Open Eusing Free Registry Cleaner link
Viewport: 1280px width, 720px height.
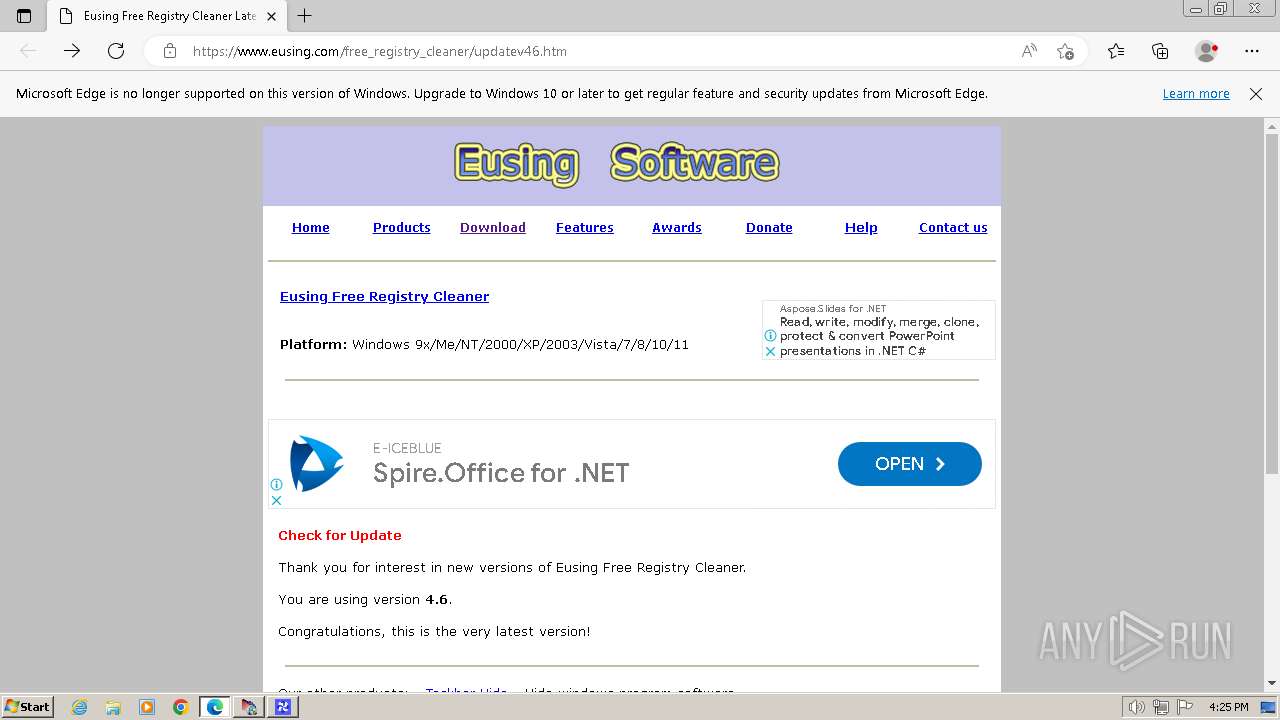click(384, 297)
